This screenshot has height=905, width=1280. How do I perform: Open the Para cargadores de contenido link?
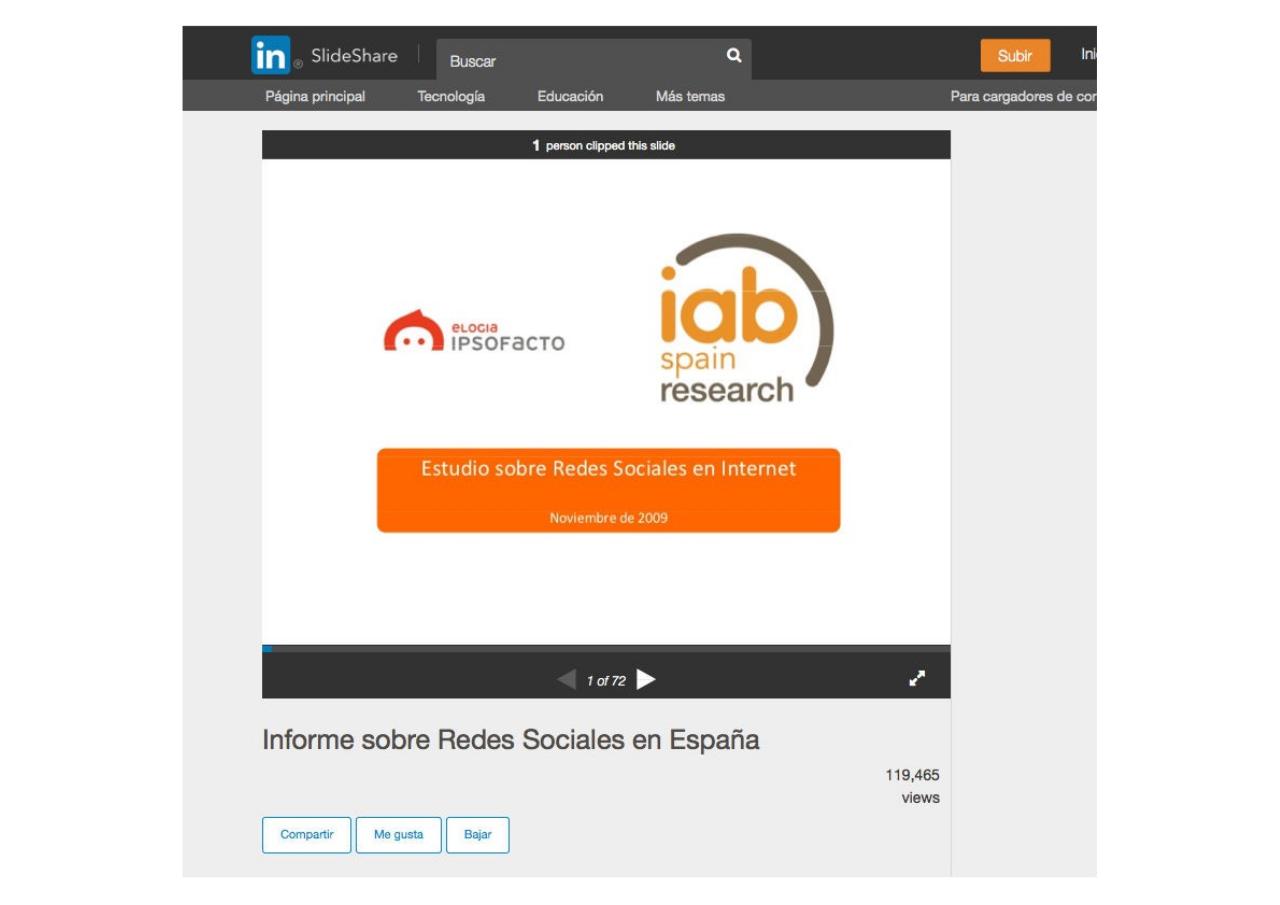(1023, 97)
